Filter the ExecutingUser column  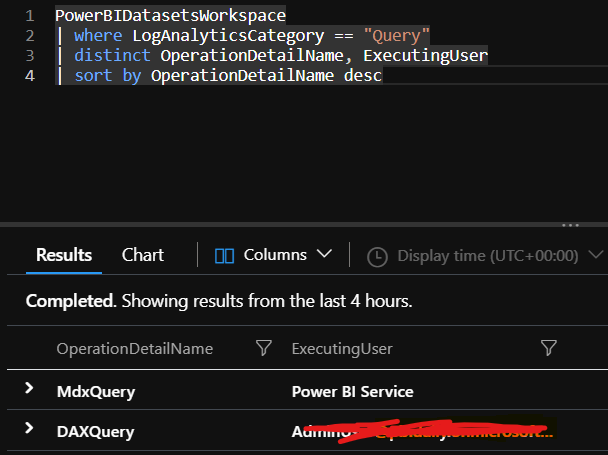click(x=549, y=348)
